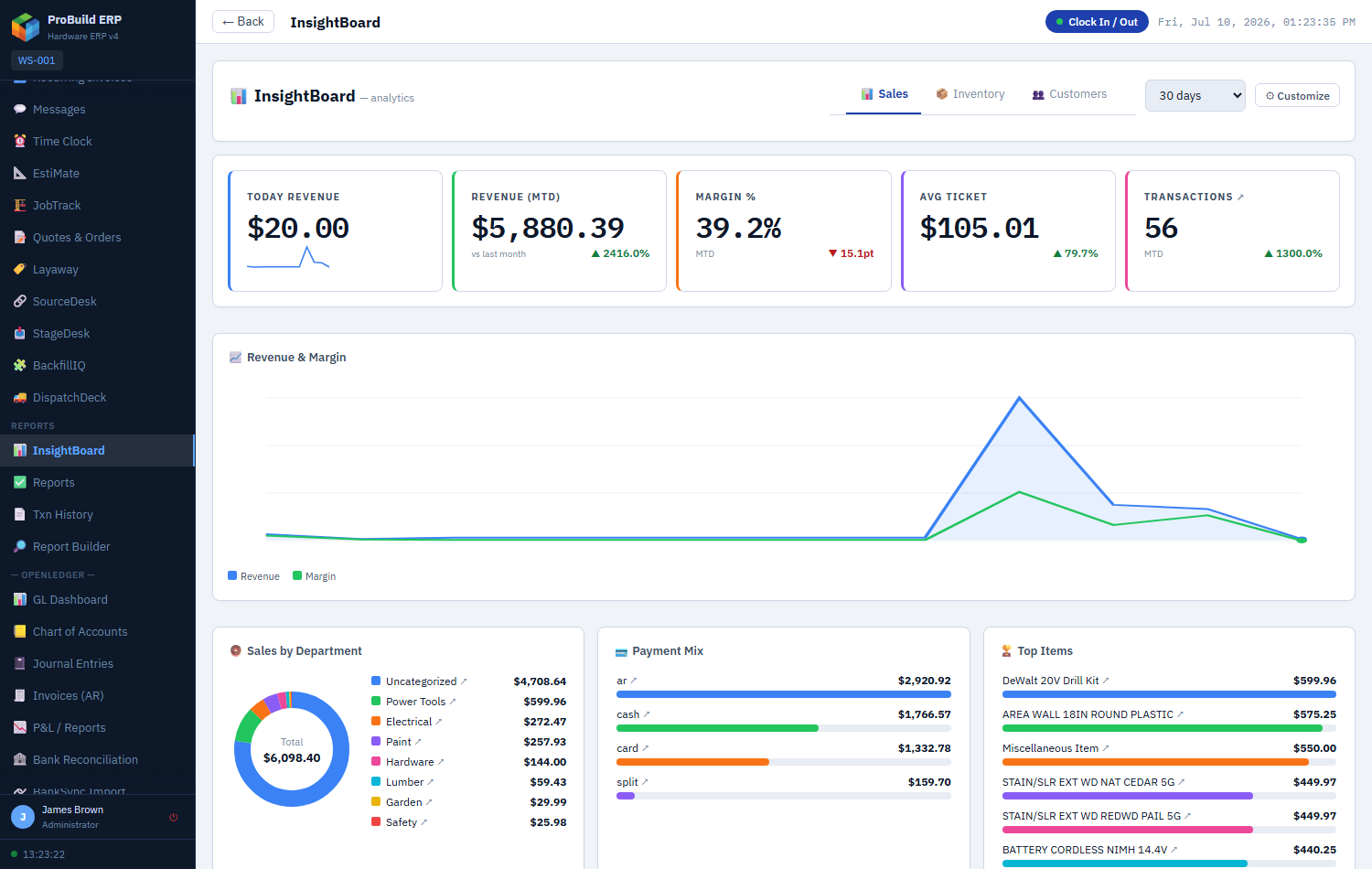The image size is (1372, 869).
Task: Click the Customize button
Action: pos(1297,95)
